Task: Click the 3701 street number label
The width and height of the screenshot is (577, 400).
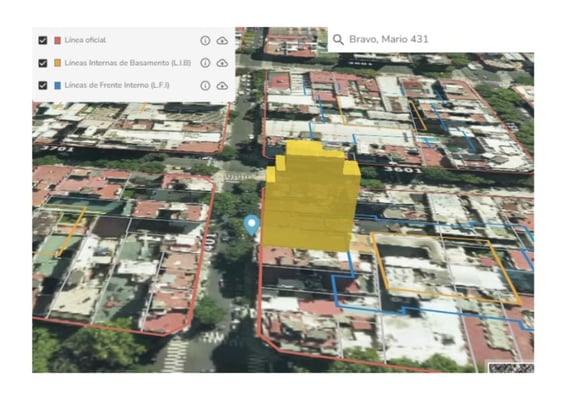Action: pyautogui.click(x=57, y=149)
